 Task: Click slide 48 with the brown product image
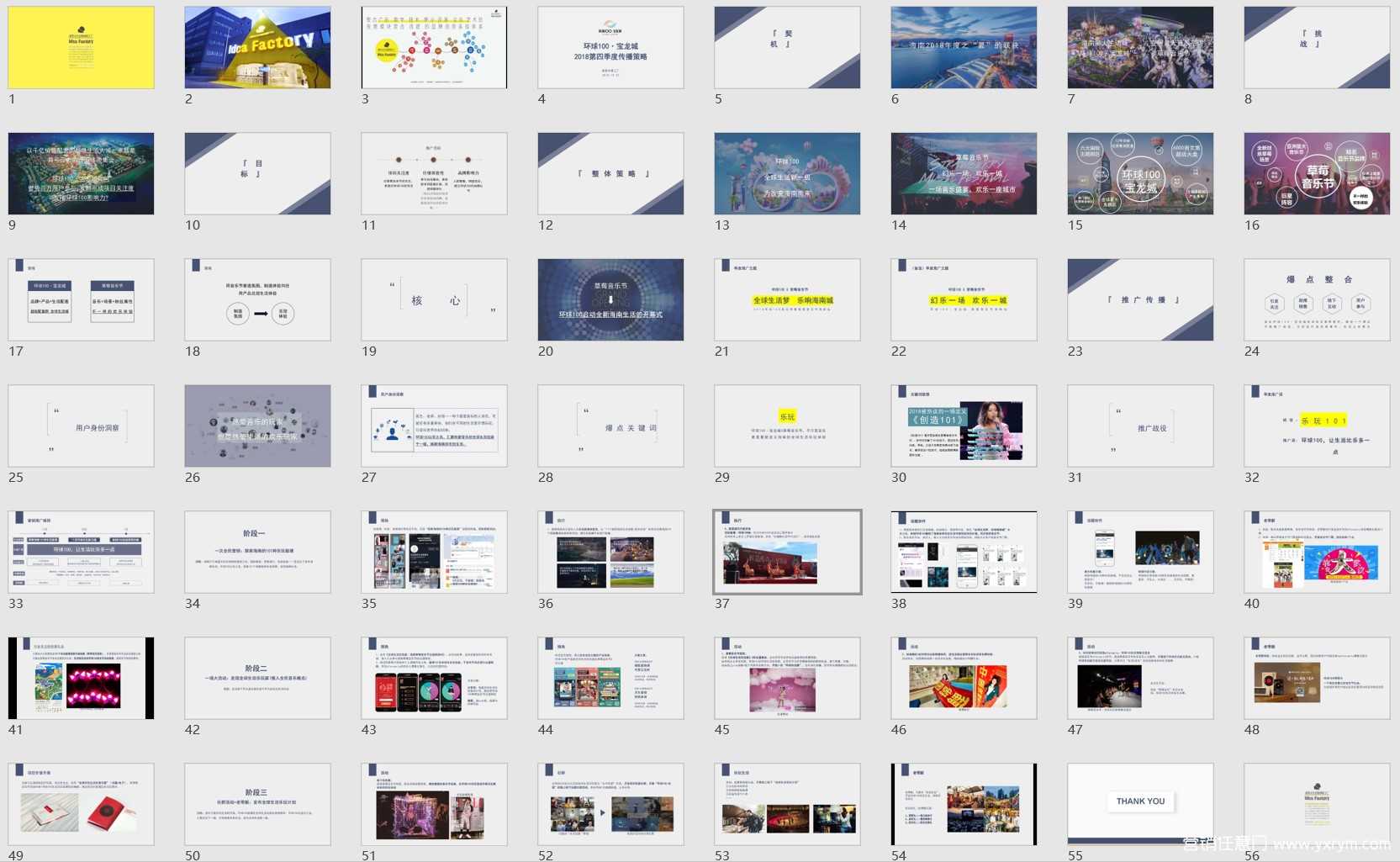click(x=1317, y=678)
